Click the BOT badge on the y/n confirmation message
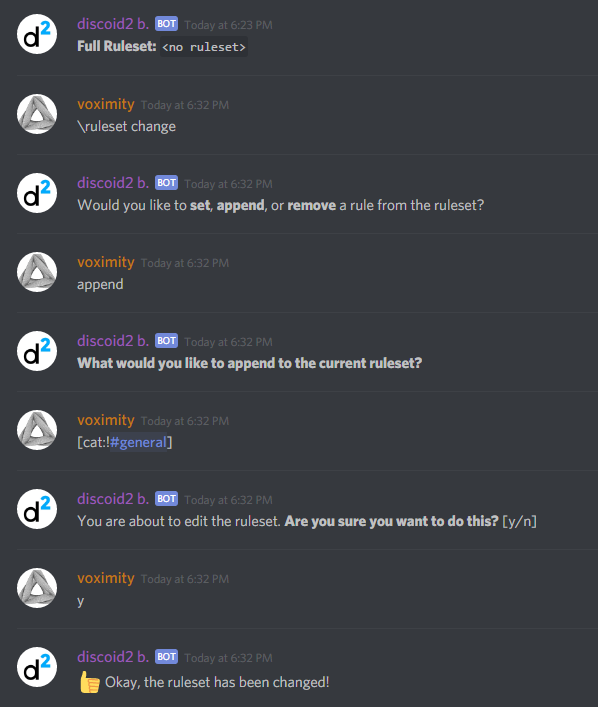598x707 pixels. point(166,499)
